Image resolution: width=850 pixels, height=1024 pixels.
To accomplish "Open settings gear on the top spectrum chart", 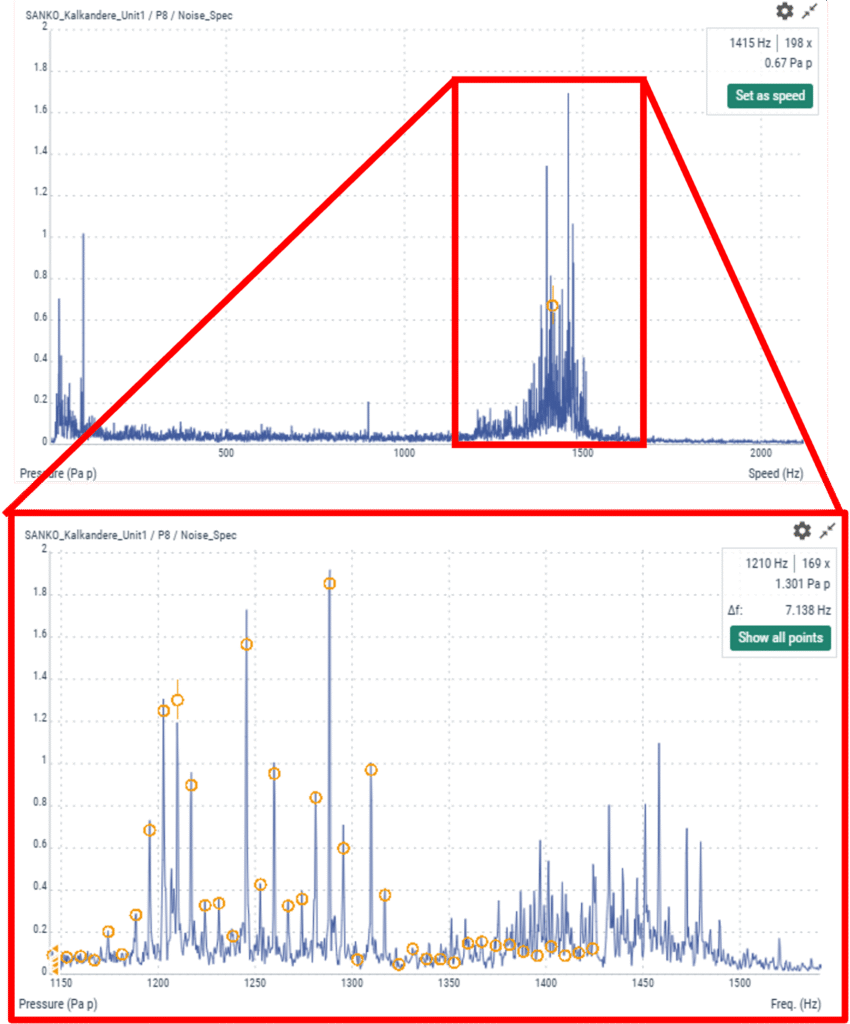I will point(785,11).
